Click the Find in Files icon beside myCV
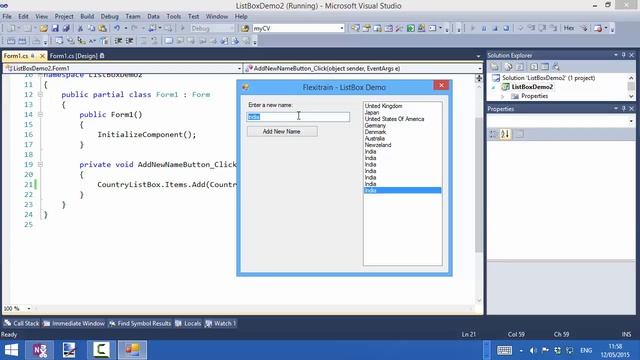The image size is (640, 360). pos(245,28)
